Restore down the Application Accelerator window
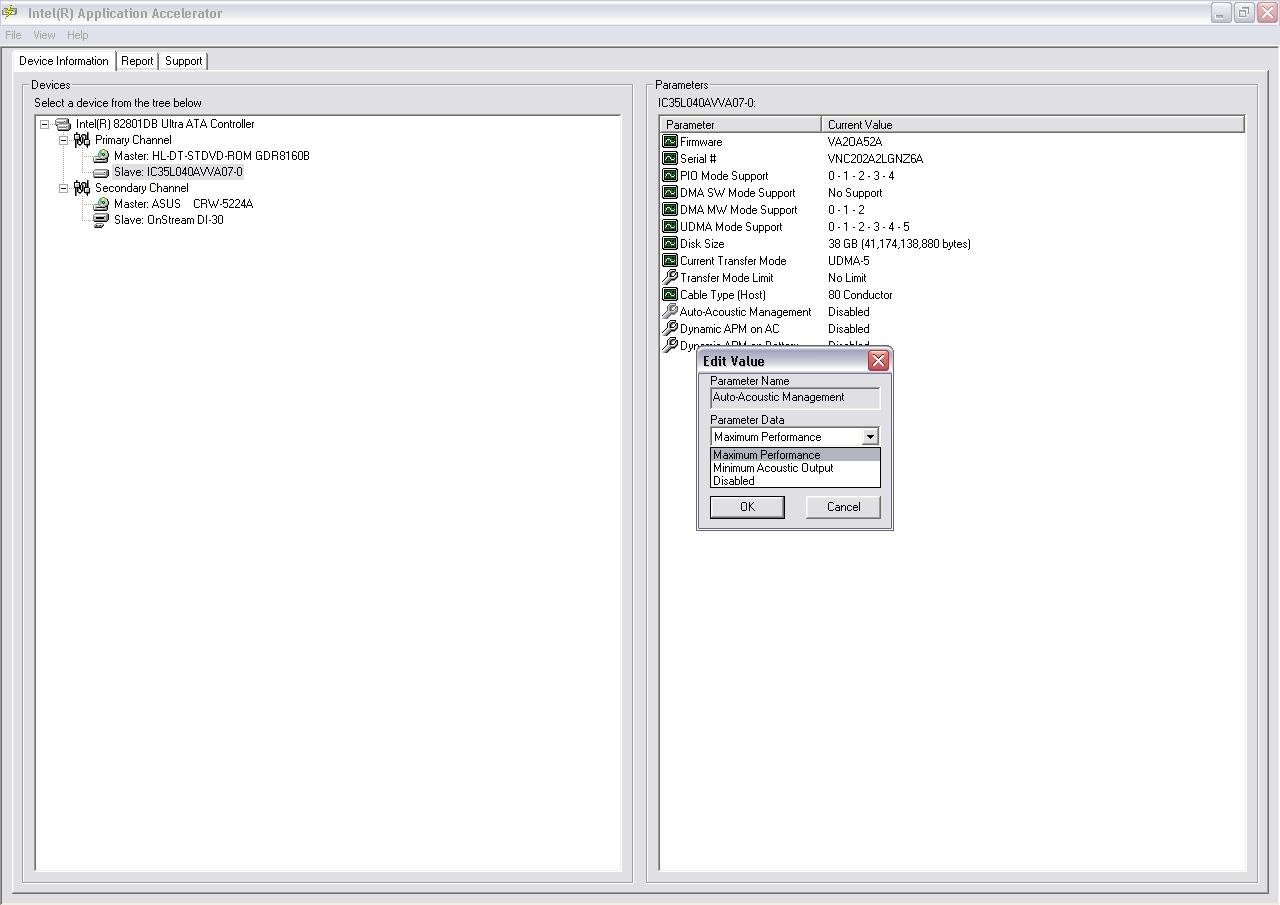1280x905 pixels. tap(1244, 13)
